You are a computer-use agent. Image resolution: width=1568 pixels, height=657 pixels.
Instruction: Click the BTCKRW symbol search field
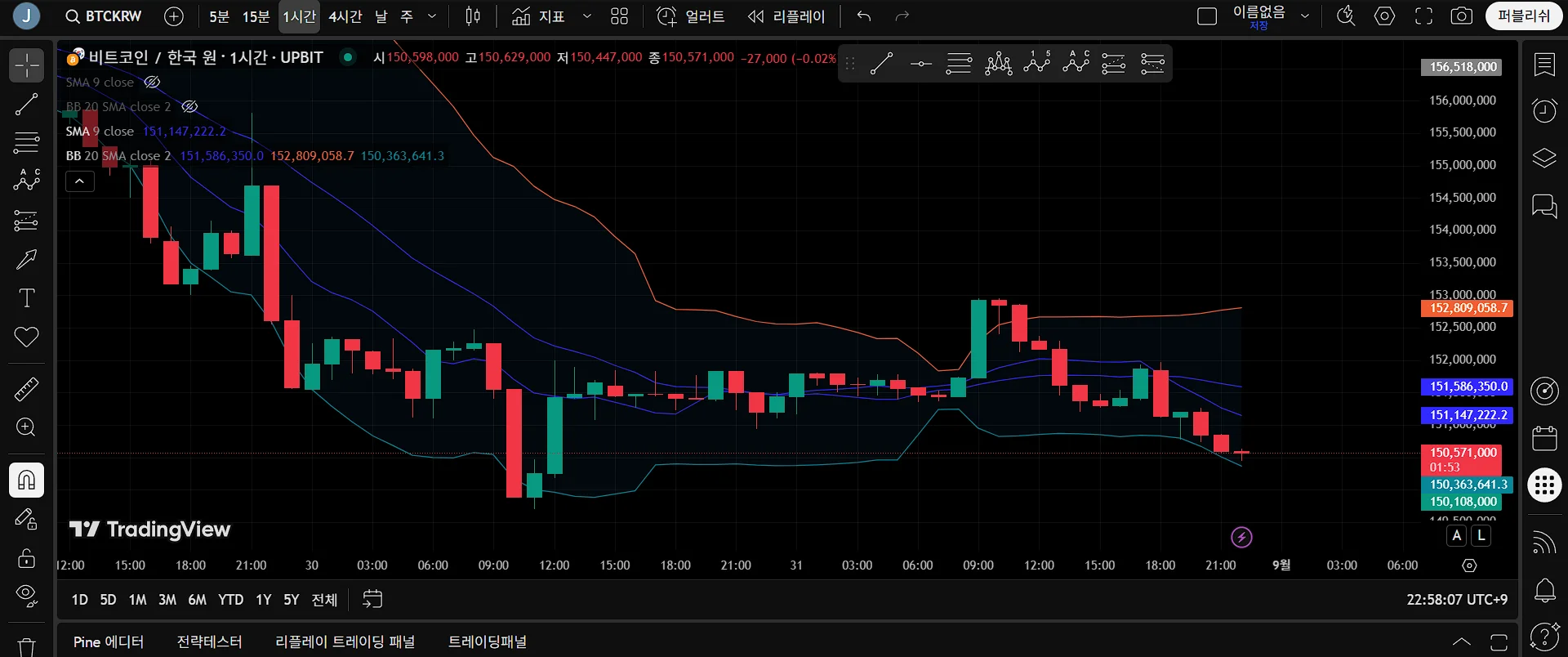click(x=105, y=16)
